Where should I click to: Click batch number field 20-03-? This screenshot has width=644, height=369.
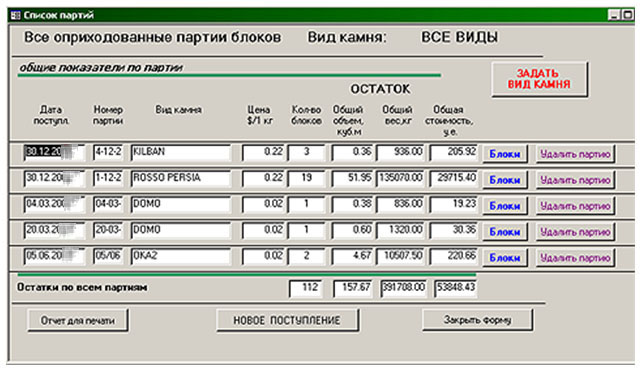[108, 230]
